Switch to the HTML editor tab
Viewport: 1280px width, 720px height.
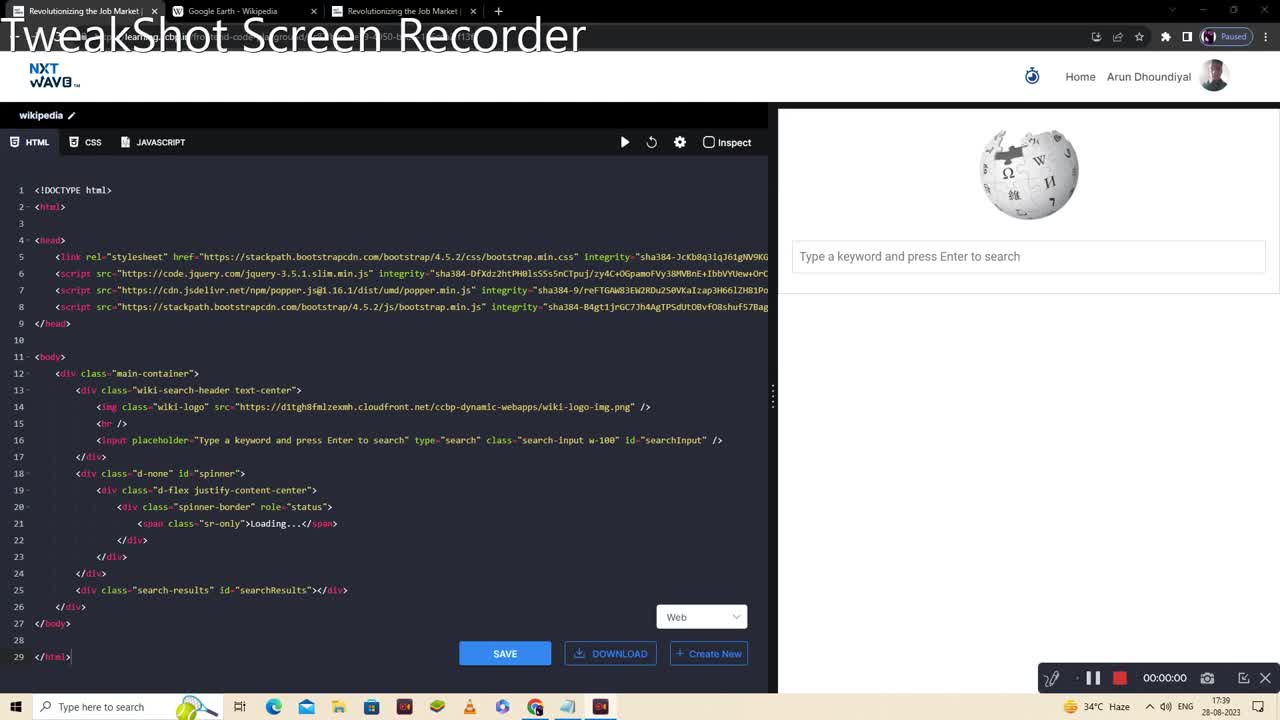[30, 142]
